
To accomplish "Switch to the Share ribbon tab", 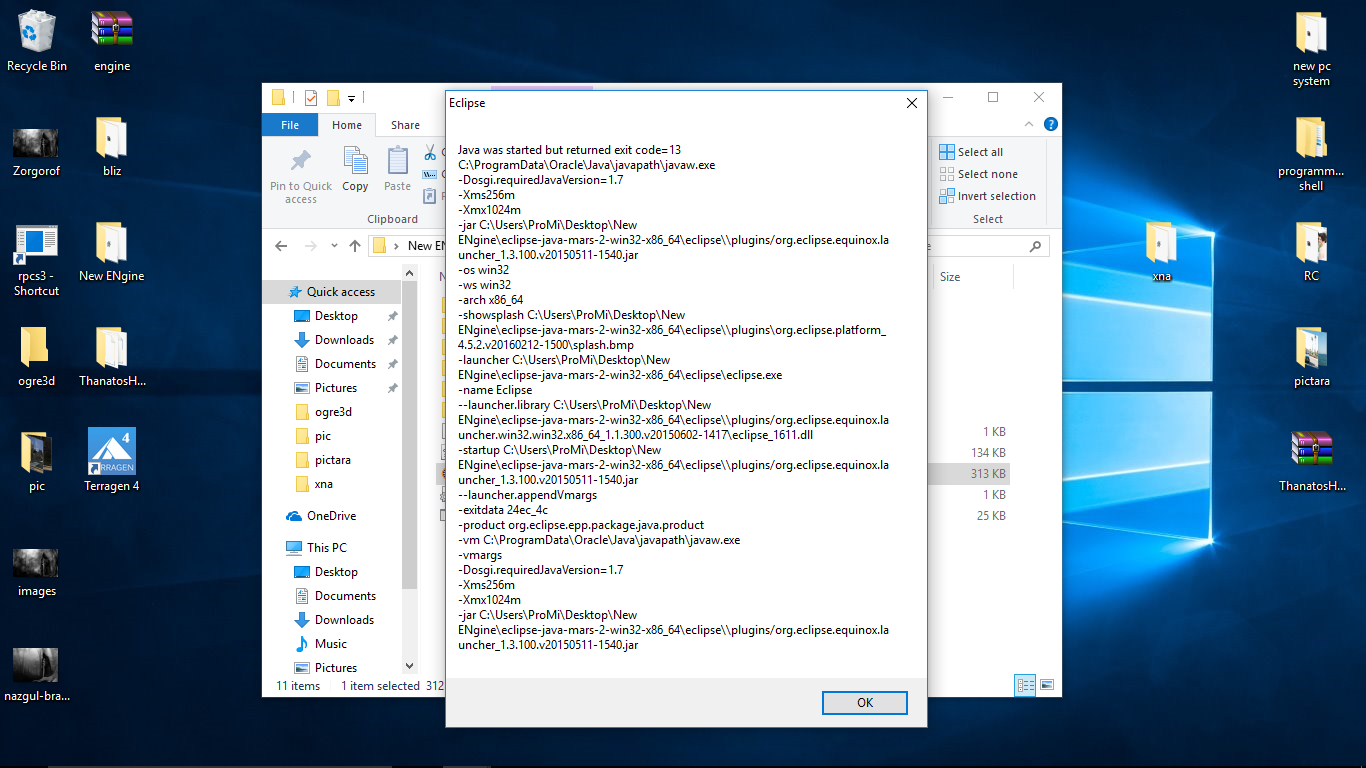I will coord(405,125).
